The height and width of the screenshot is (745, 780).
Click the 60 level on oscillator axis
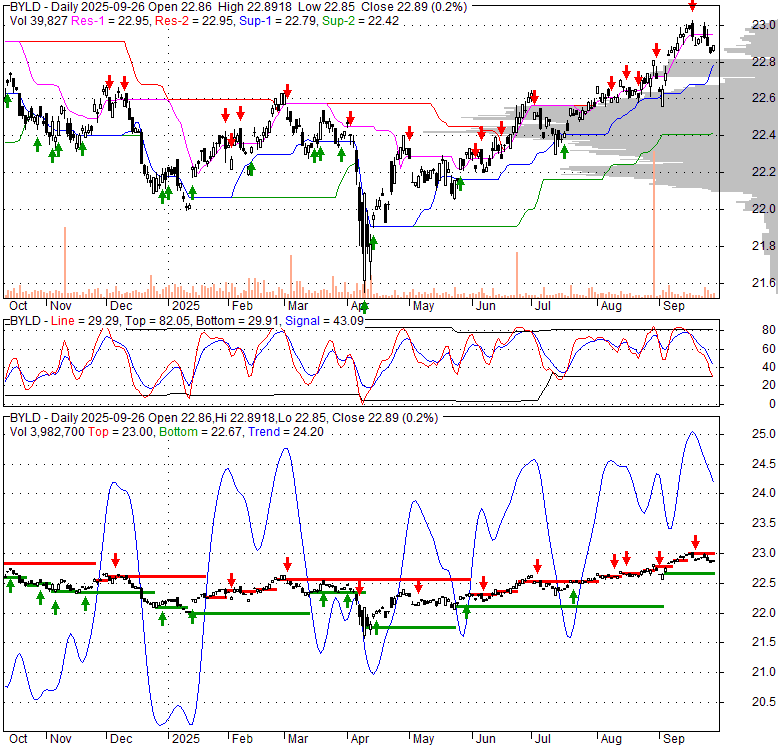(769, 349)
